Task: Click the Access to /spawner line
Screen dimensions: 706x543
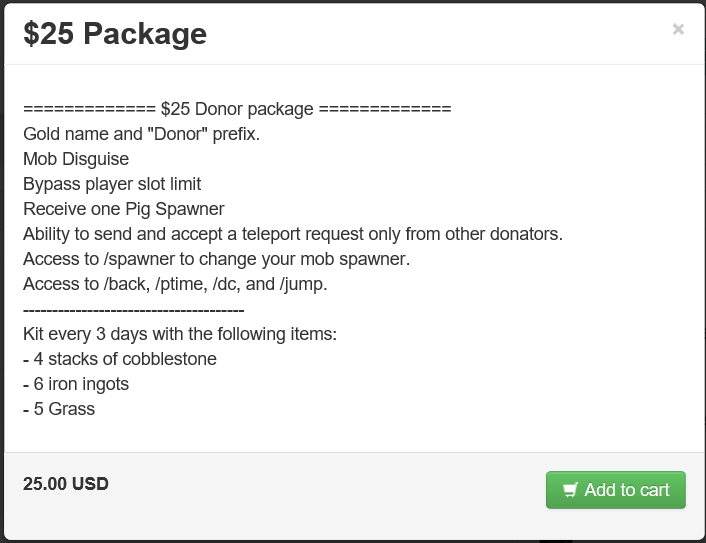Action: (216, 259)
